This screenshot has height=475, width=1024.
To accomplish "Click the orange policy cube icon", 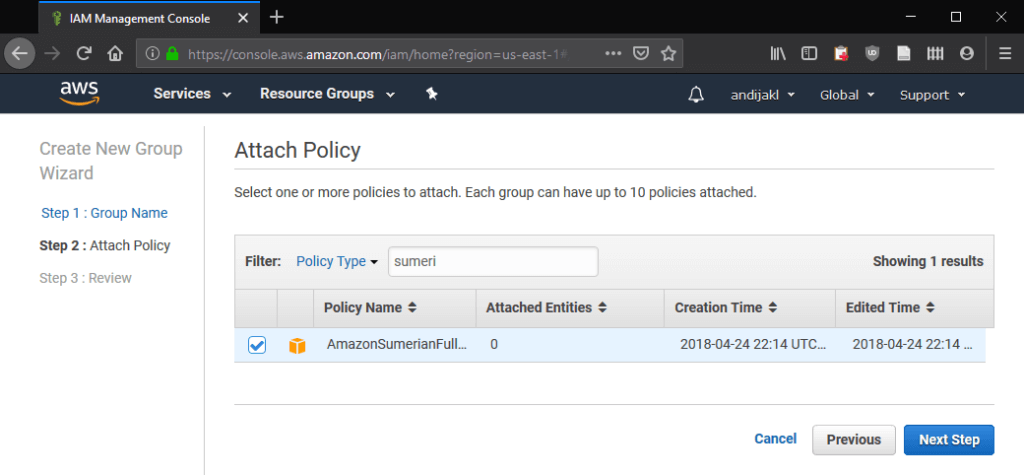I will [297, 346].
